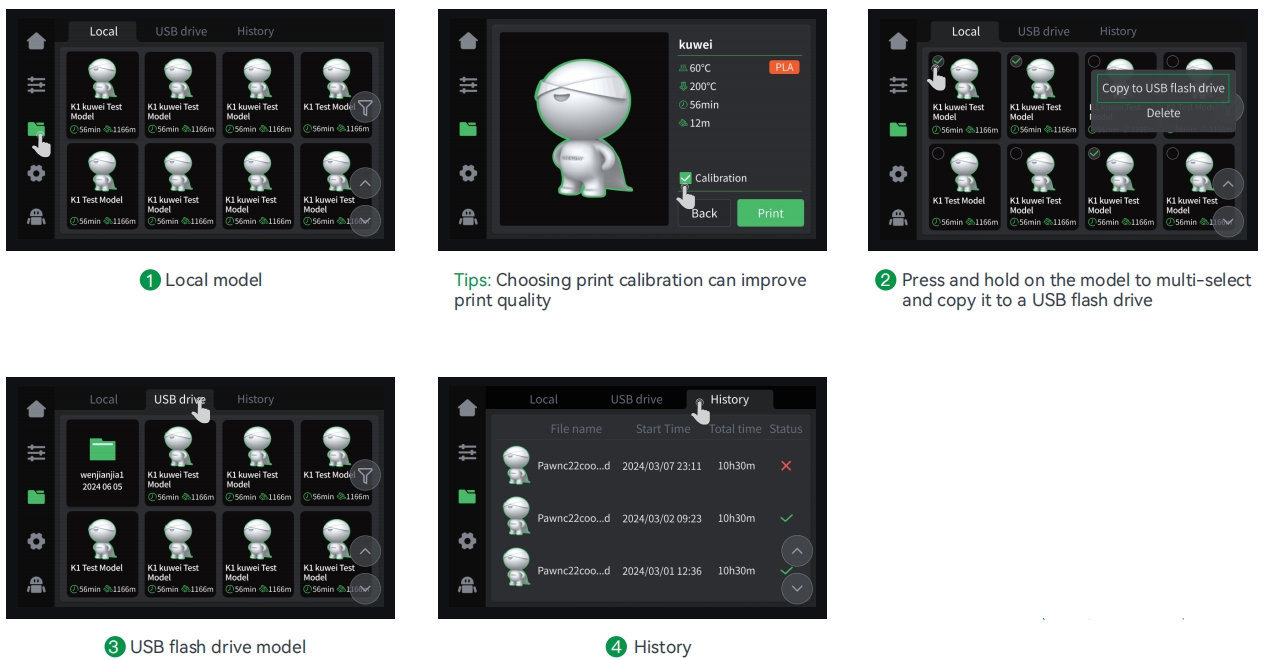
Task: Check the K1 Test Model circle, multi-select screen
Action: 938,154
